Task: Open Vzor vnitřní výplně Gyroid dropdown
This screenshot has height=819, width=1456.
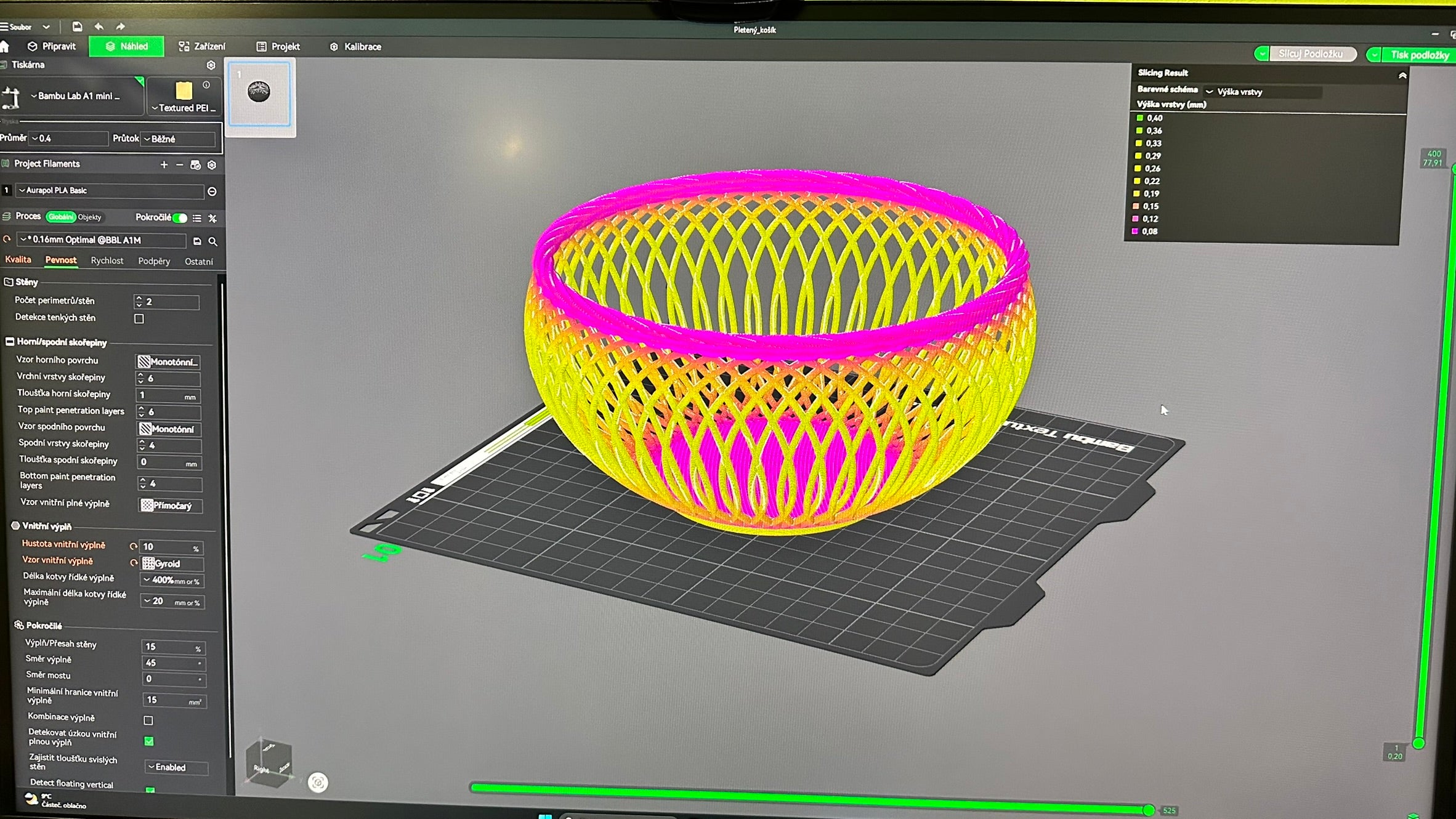Action: pyautogui.click(x=172, y=563)
